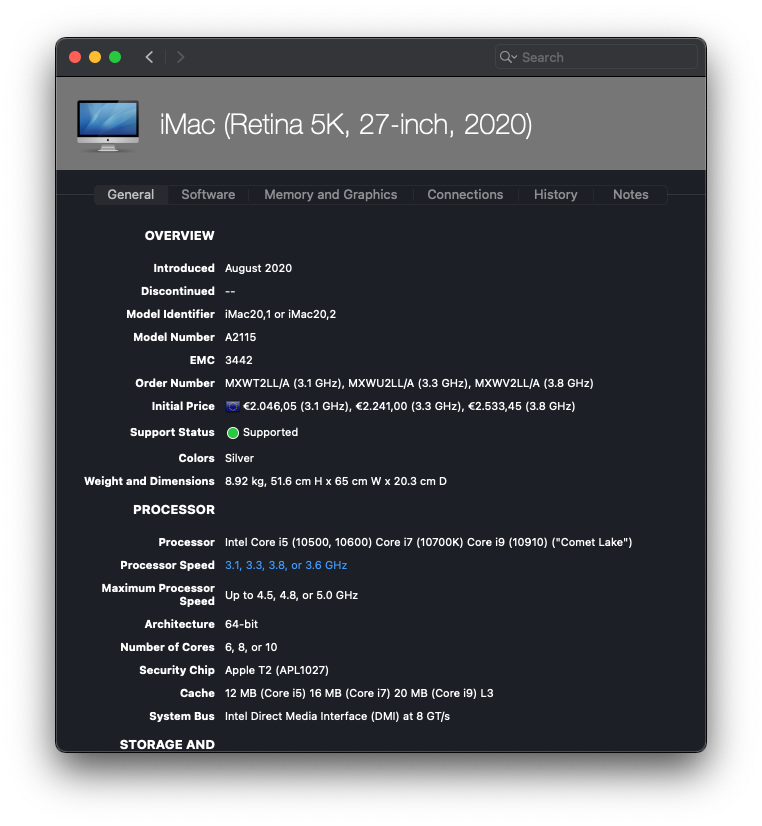The height and width of the screenshot is (826, 762).
Task: Select the General tab
Action: tap(131, 195)
